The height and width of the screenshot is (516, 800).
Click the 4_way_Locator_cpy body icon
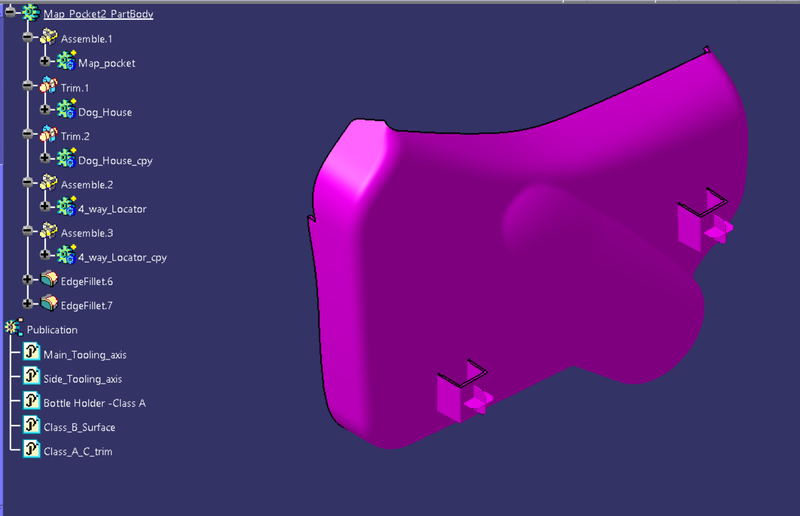click(x=66, y=255)
